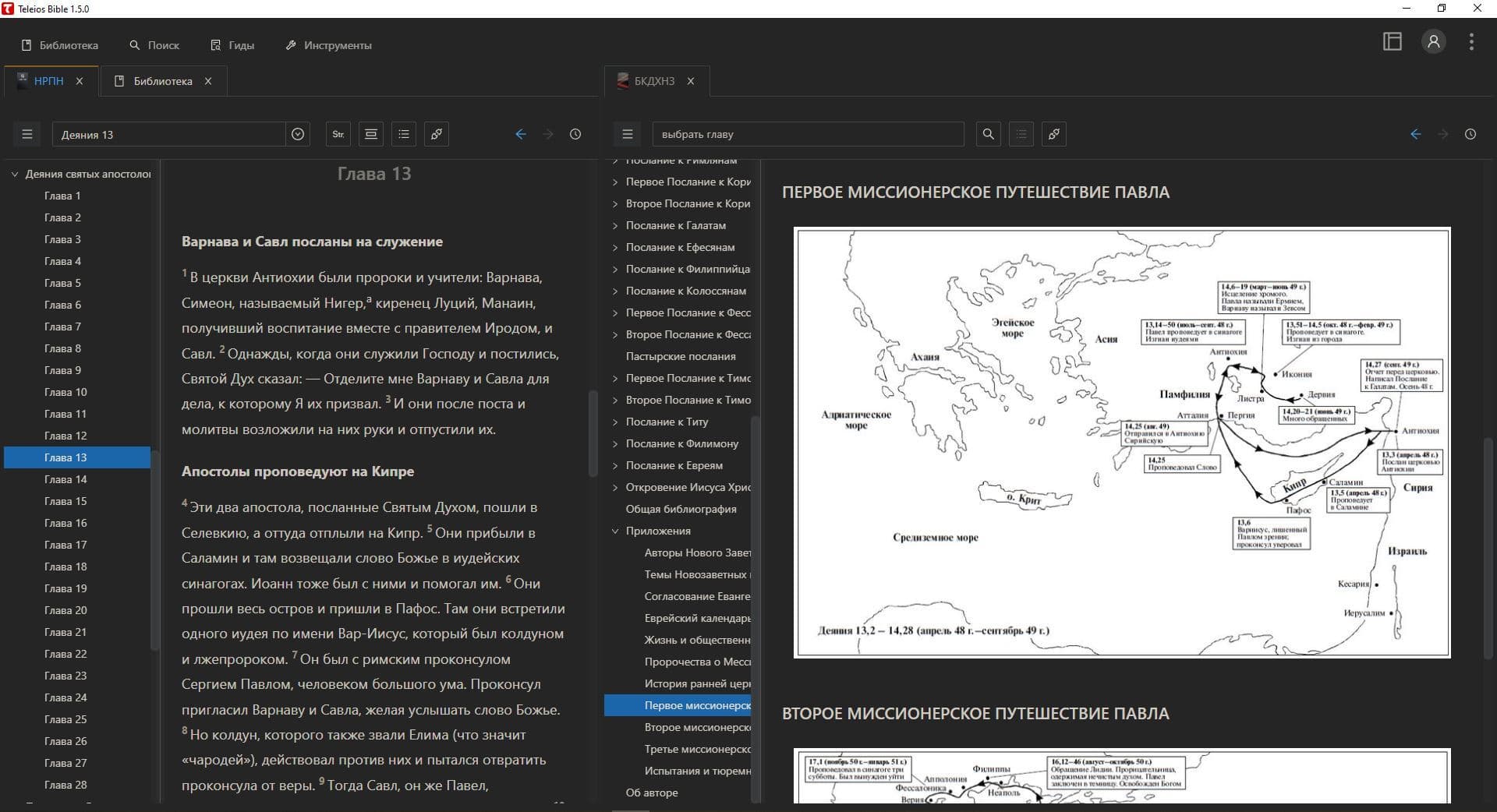Open search in the БКДХНЗ panel
The height and width of the screenshot is (812, 1497).
(x=988, y=134)
